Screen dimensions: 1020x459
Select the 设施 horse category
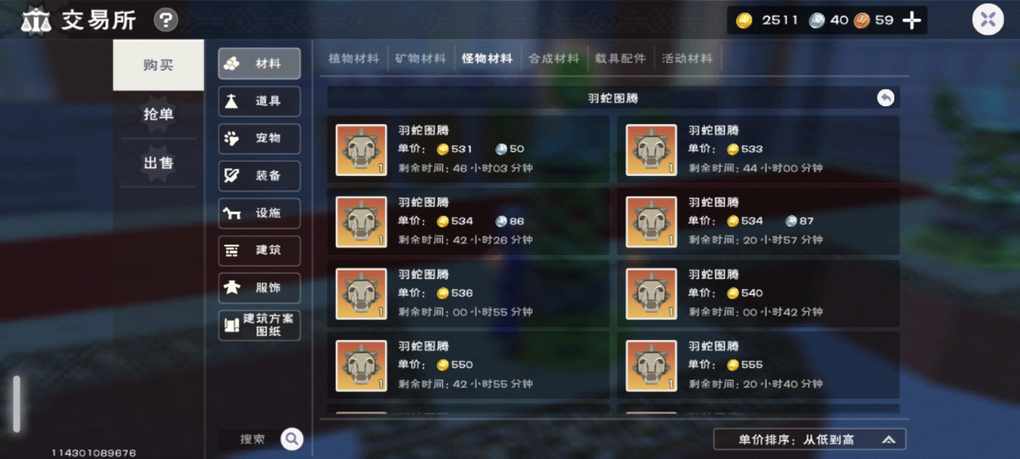pos(260,213)
